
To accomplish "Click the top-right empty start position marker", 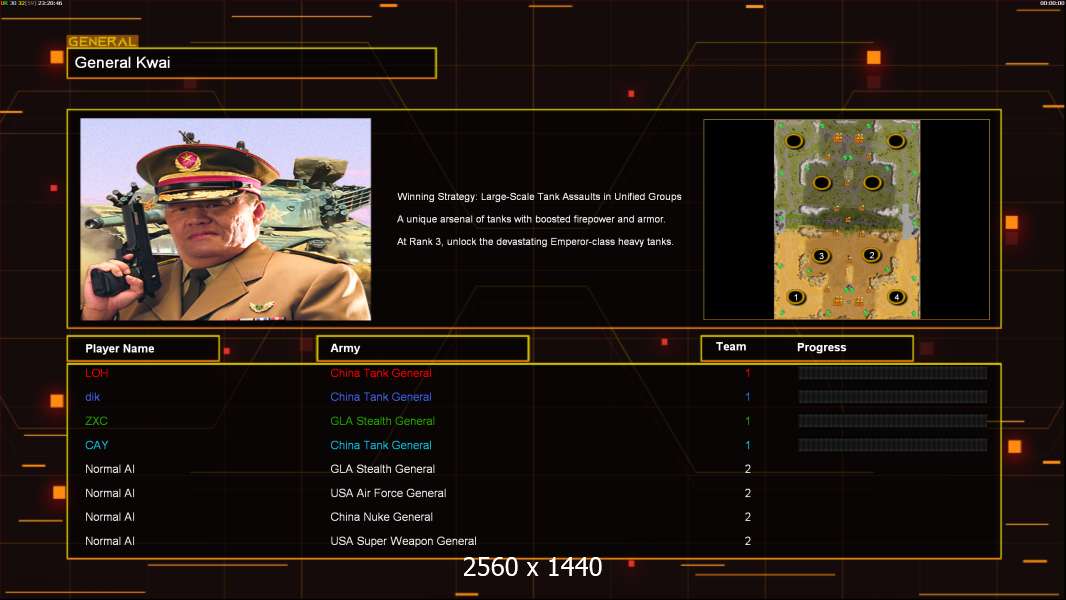I will [x=896, y=142].
